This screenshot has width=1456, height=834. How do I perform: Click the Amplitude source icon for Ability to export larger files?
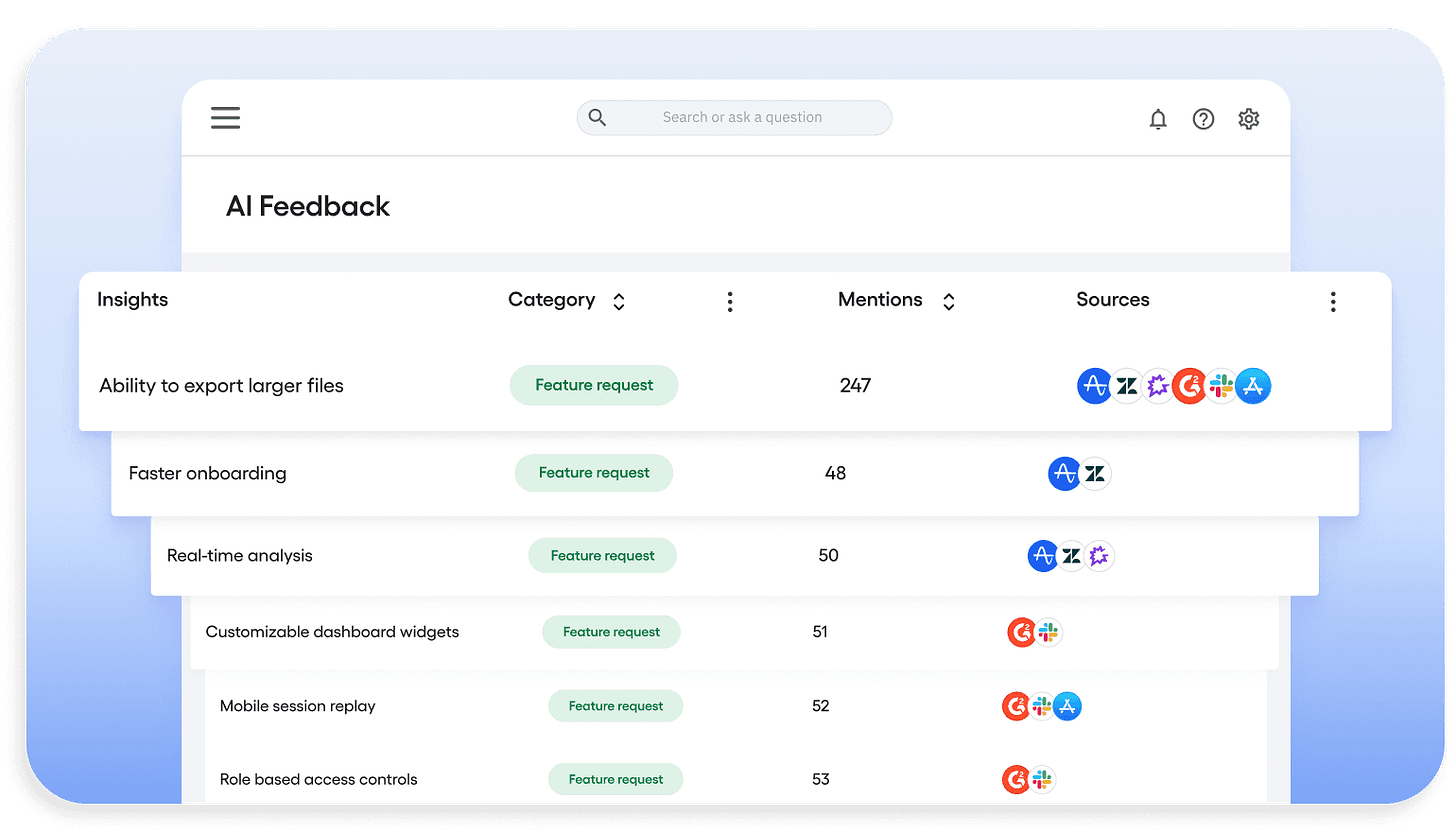[1094, 385]
